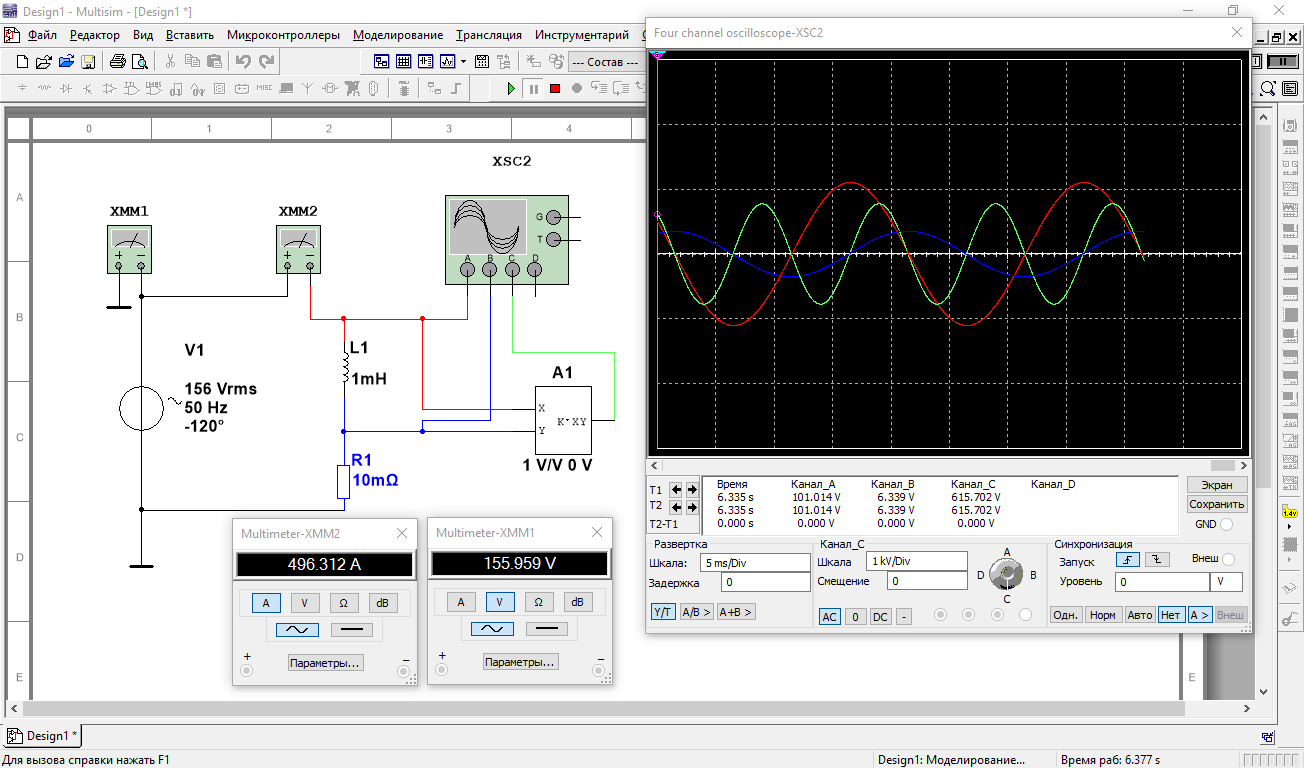Viewport: 1304px width, 768px height.
Task: Set XMM2 multimeter to voltage V mode
Action: [x=306, y=603]
